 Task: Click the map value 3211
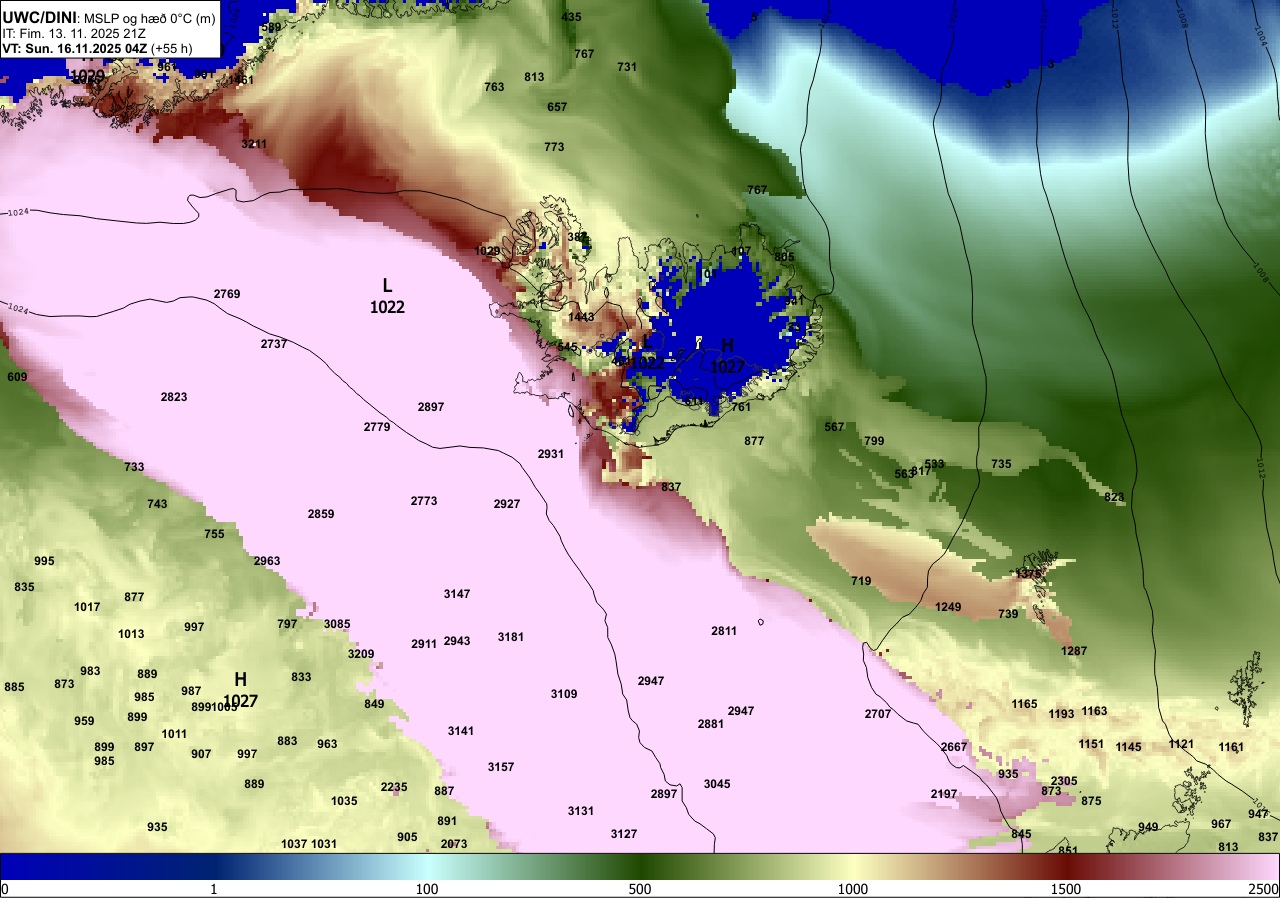point(254,144)
